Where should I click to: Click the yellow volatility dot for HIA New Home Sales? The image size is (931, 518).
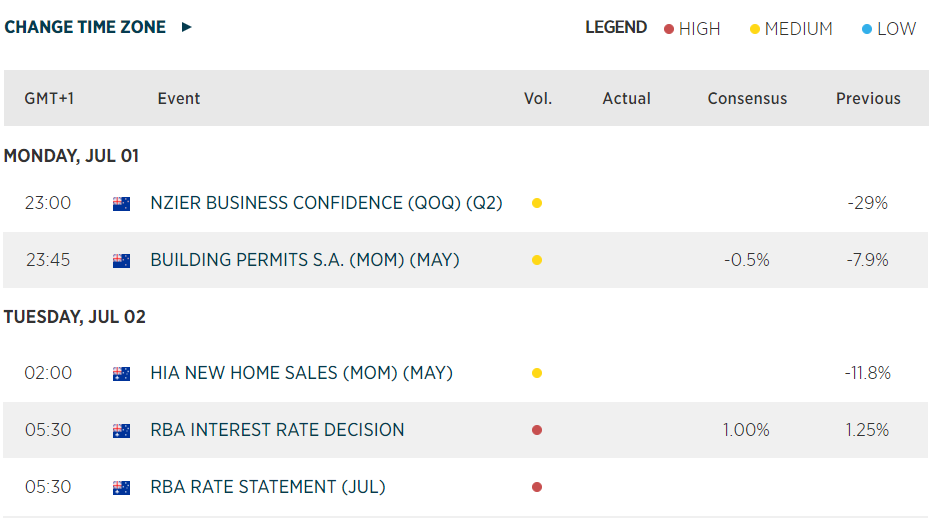point(537,373)
